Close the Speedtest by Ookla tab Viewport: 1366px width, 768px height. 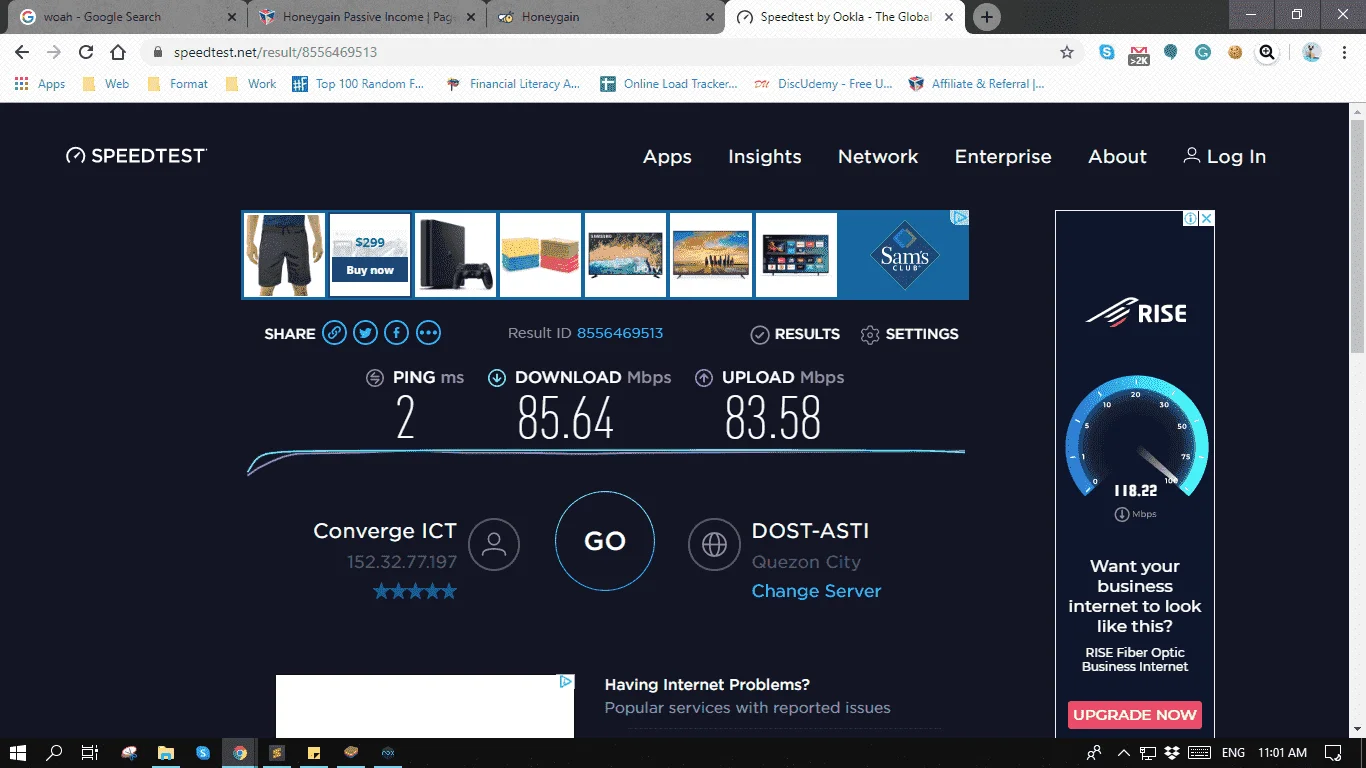click(949, 17)
